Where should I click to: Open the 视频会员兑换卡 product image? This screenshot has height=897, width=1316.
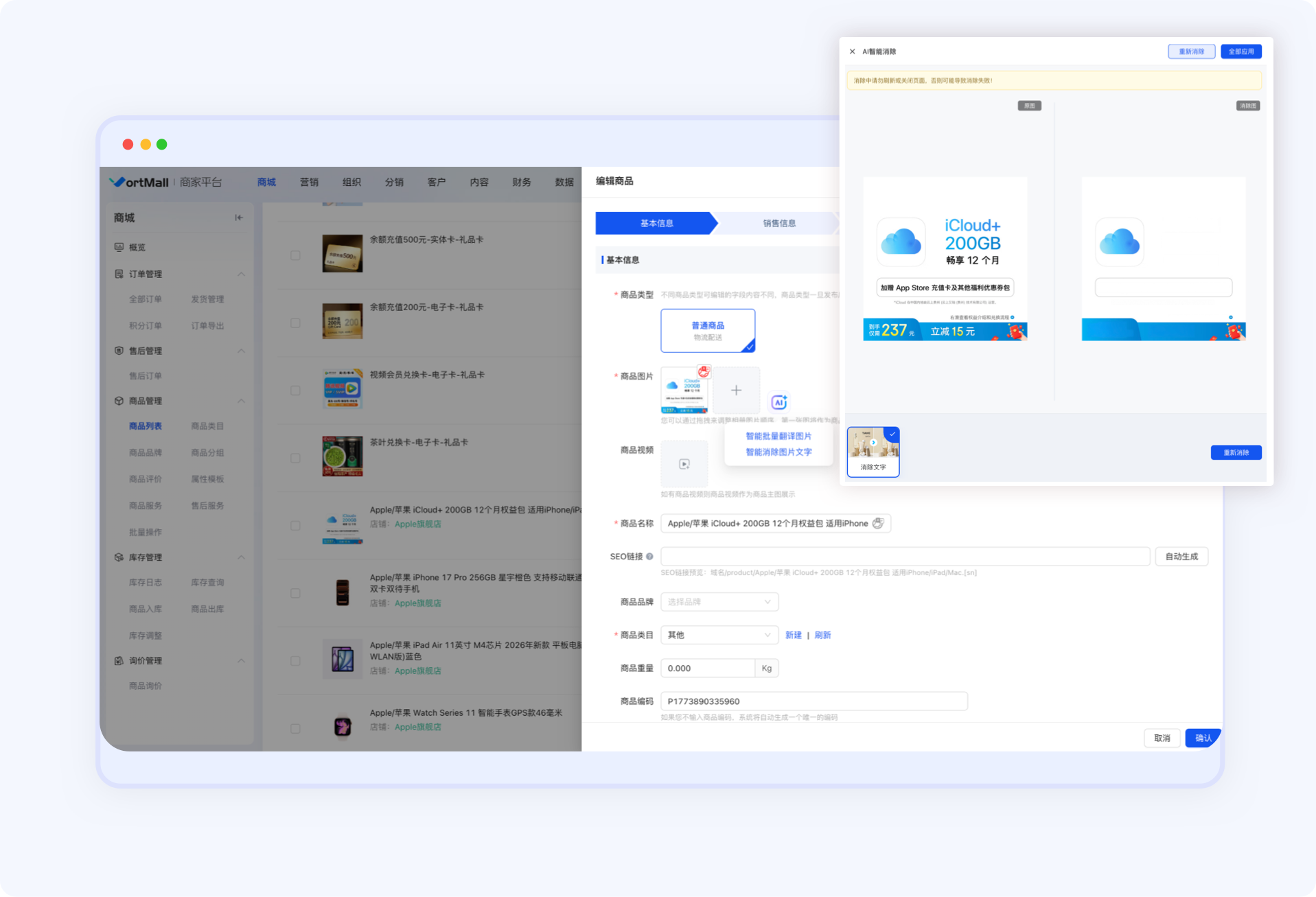pos(343,388)
